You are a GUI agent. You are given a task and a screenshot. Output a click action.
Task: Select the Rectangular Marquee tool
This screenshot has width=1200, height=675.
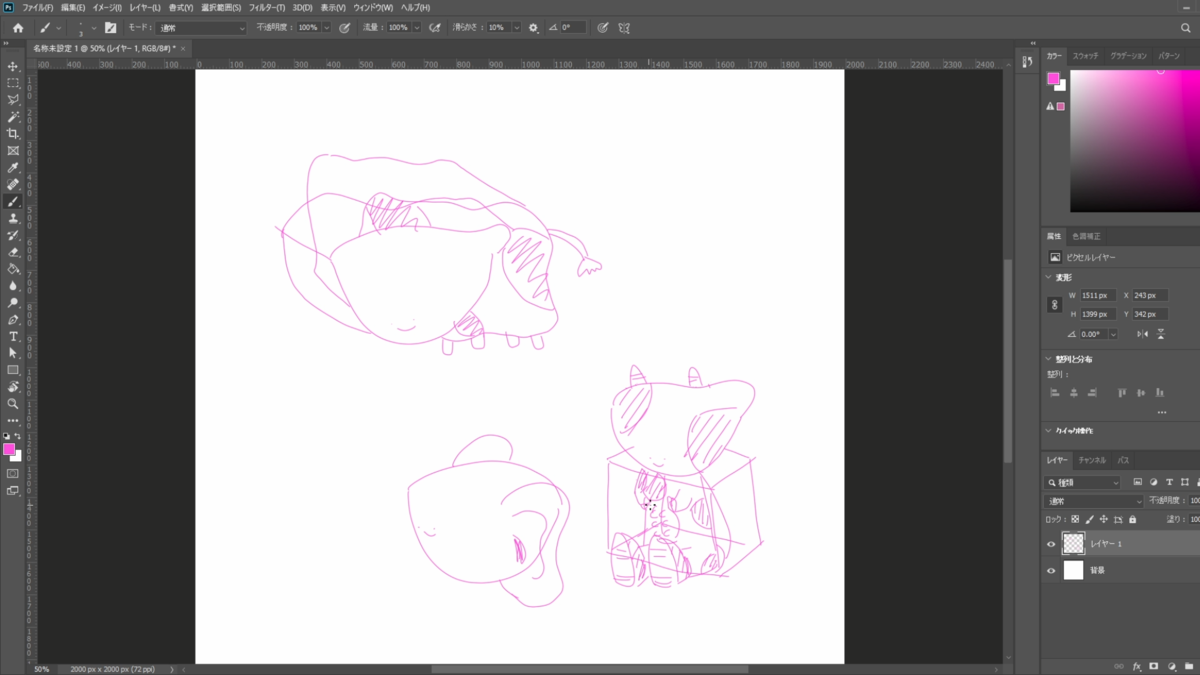[x=13, y=83]
